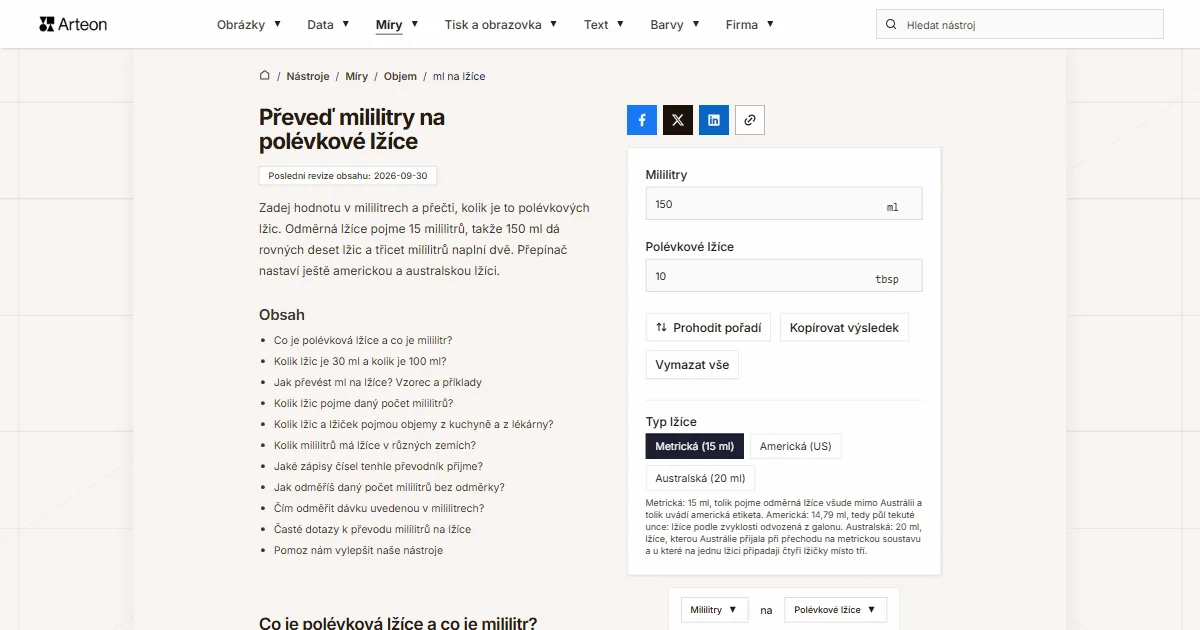Select the Americká (US) spoon type
The height and width of the screenshot is (630, 1200).
tap(796, 446)
